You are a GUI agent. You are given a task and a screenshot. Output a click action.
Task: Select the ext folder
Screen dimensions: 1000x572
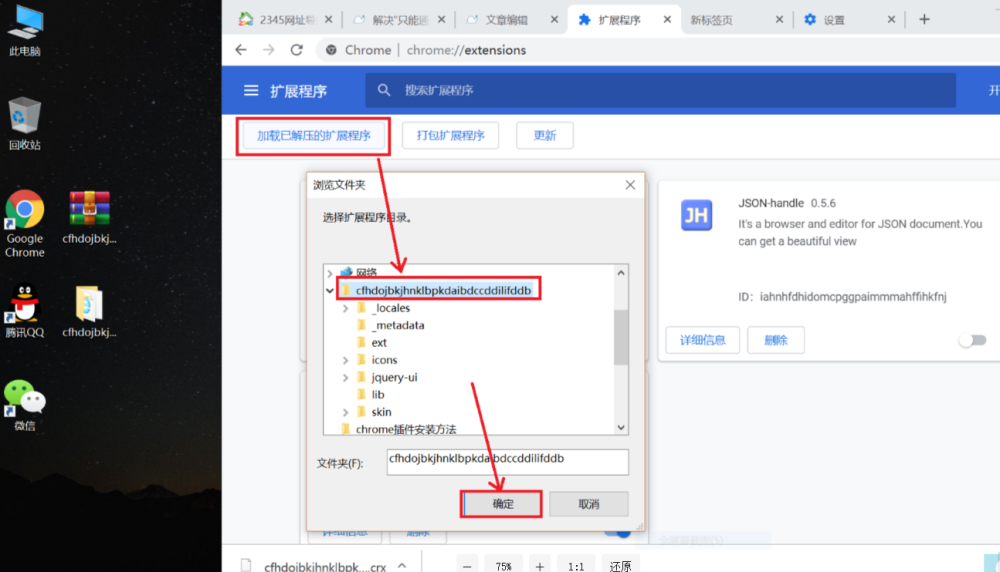(x=379, y=342)
